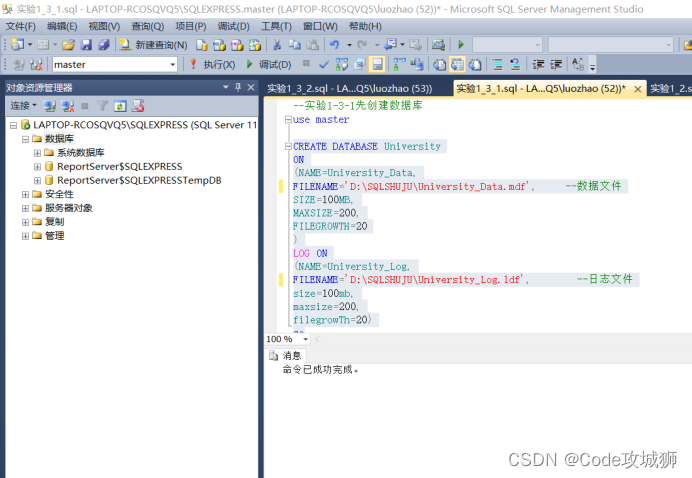The height and width of the screenshot is (478, 692).
Task: Open the 调试(D) menu in menu bar
Action: 233,26
